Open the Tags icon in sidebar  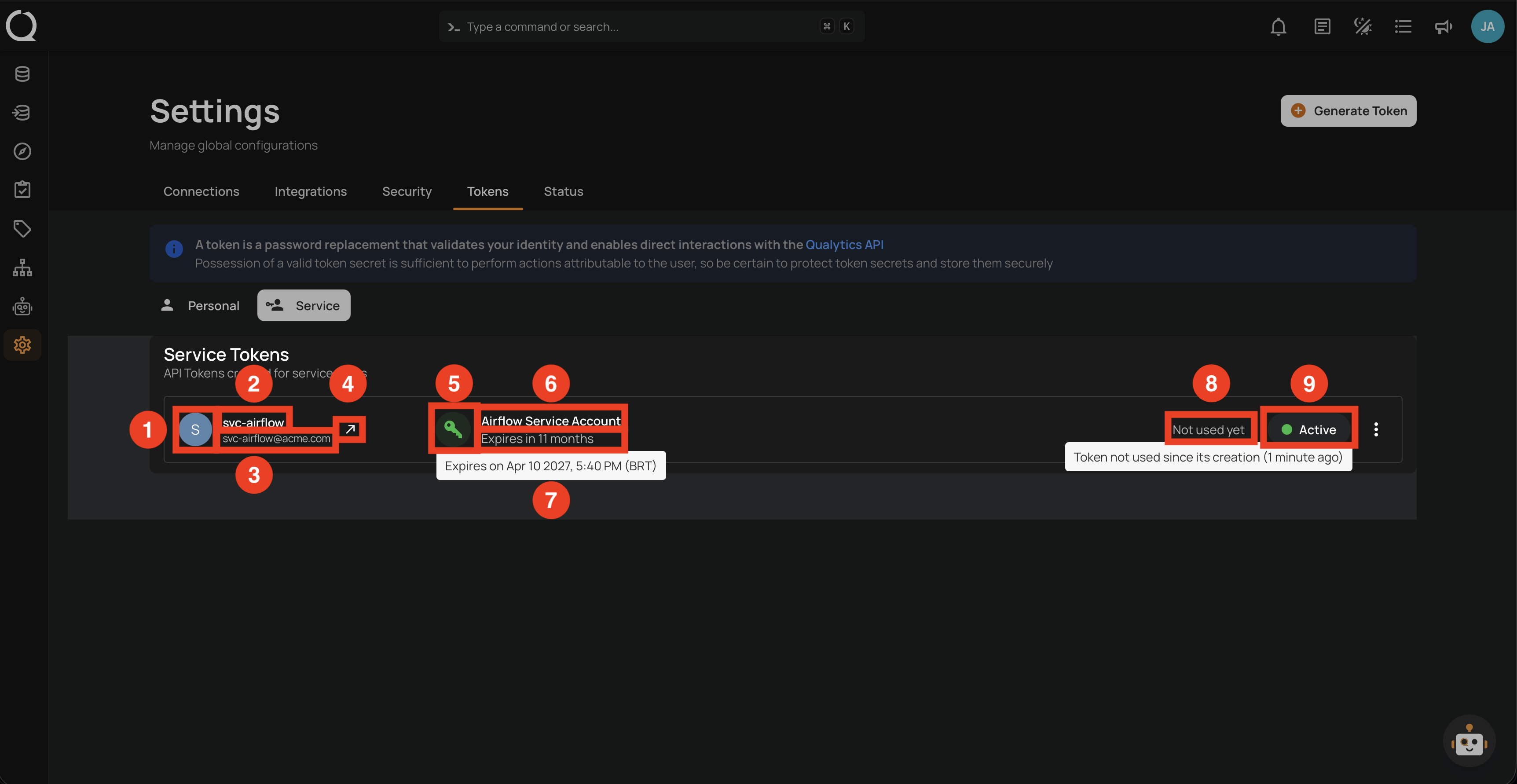22,228
